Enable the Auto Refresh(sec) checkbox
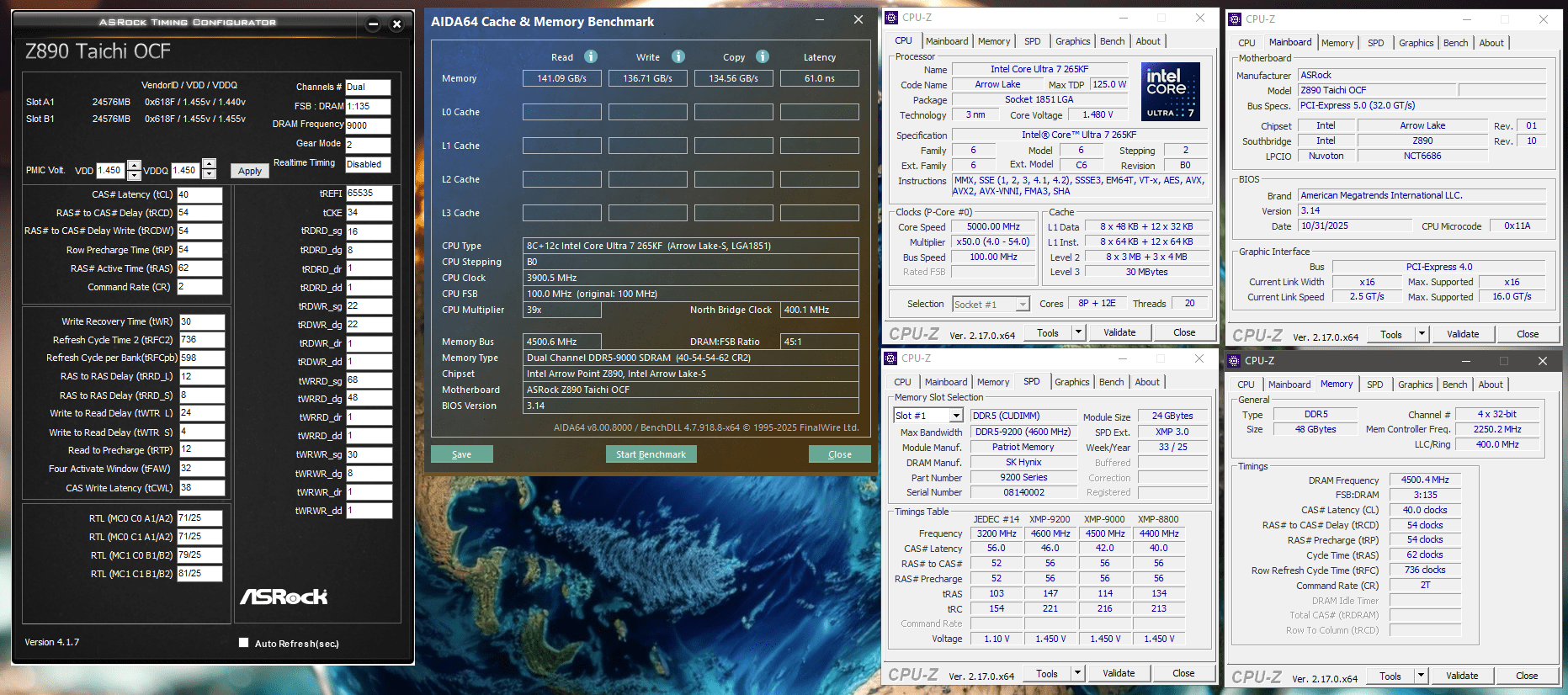This screenshot has width=1568, height=695. coord(244,643)
